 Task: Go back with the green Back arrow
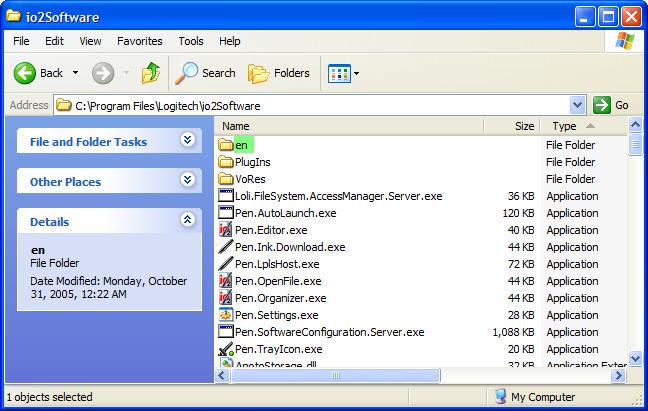pos(25,73)
